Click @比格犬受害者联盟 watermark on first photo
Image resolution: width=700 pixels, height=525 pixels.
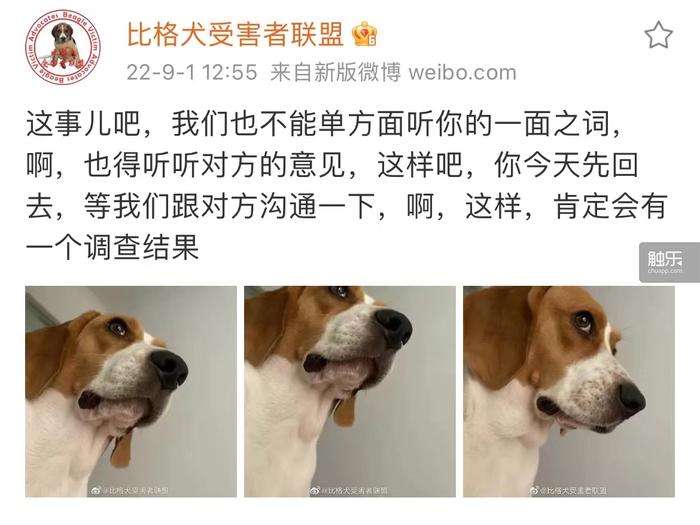pyautogui.click(x=136, y=491)
